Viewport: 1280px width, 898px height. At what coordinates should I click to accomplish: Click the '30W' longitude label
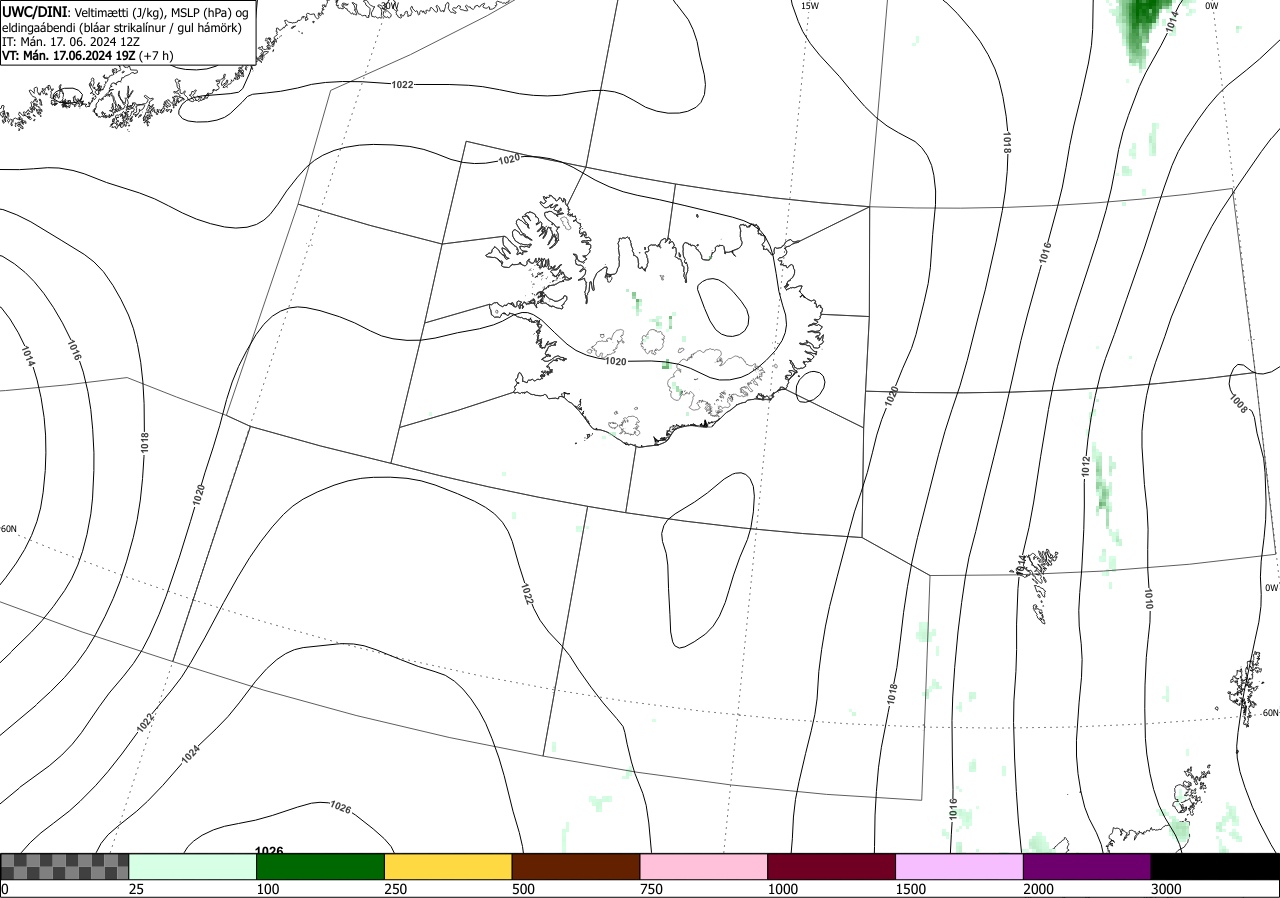[x=389, y=6]
